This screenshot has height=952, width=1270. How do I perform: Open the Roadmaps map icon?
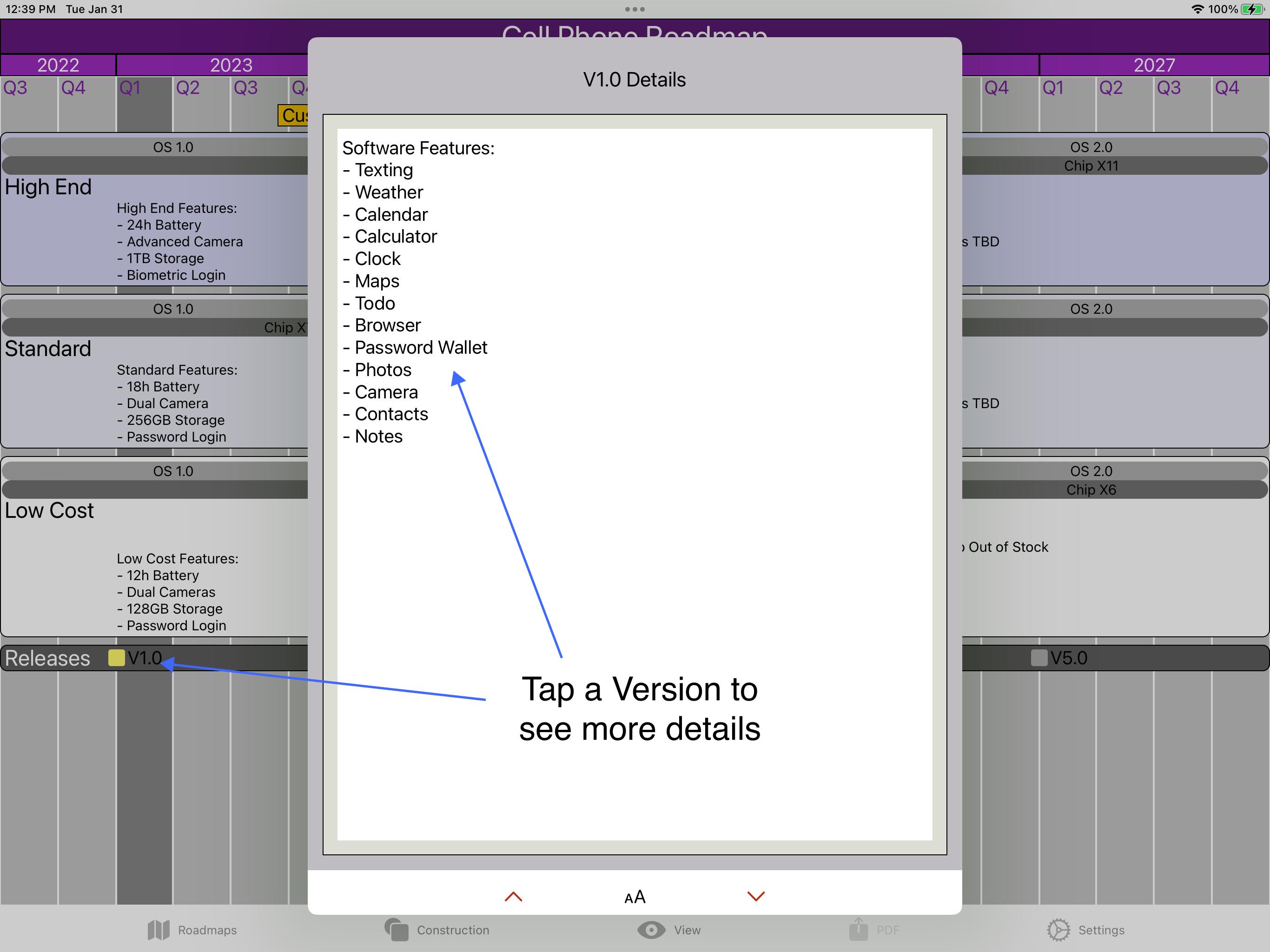(x=159, y=930)
